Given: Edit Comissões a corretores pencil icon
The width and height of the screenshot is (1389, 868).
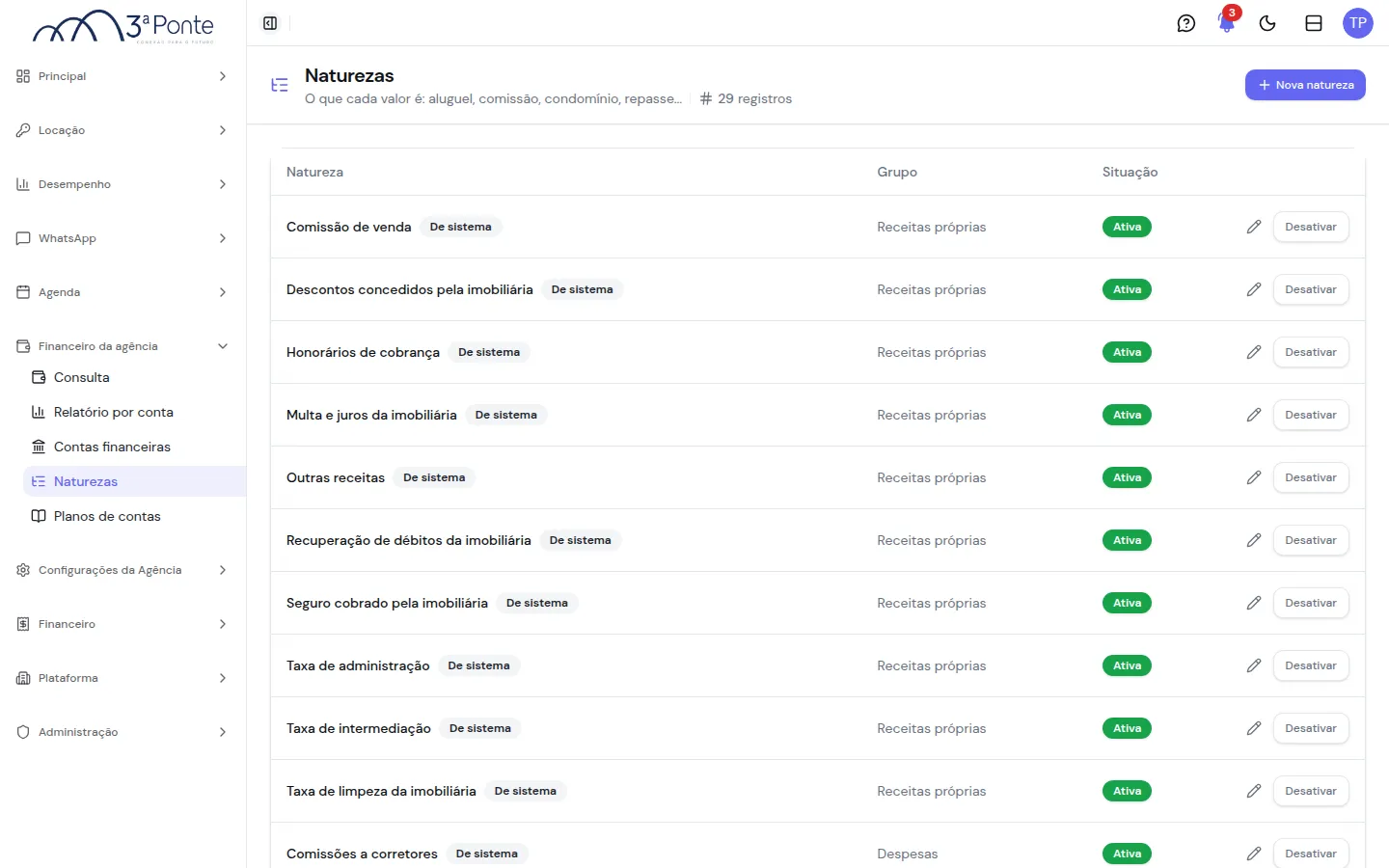Looking at the screenshot, I should click(1254, 854).
